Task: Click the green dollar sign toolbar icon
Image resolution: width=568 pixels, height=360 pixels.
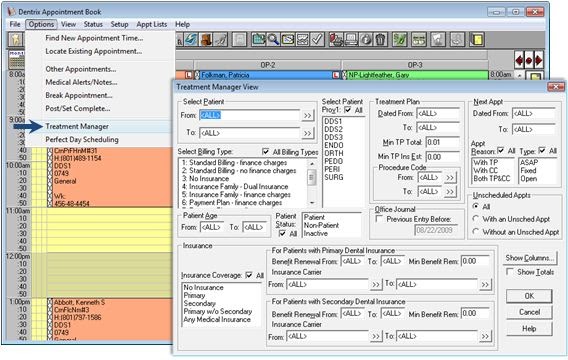Action: click(x=400, y=39)
